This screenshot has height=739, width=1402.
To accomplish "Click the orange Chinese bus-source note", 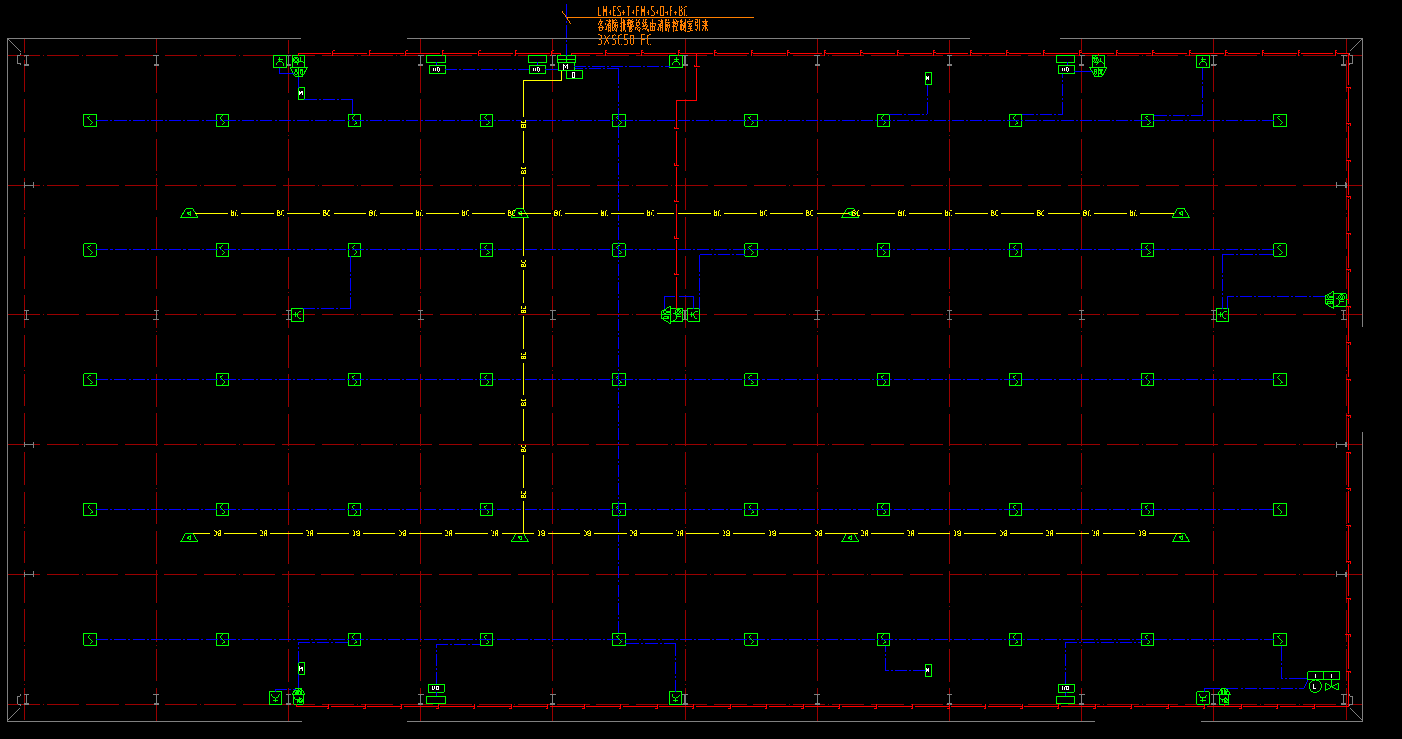I will [x=652, y=26].
